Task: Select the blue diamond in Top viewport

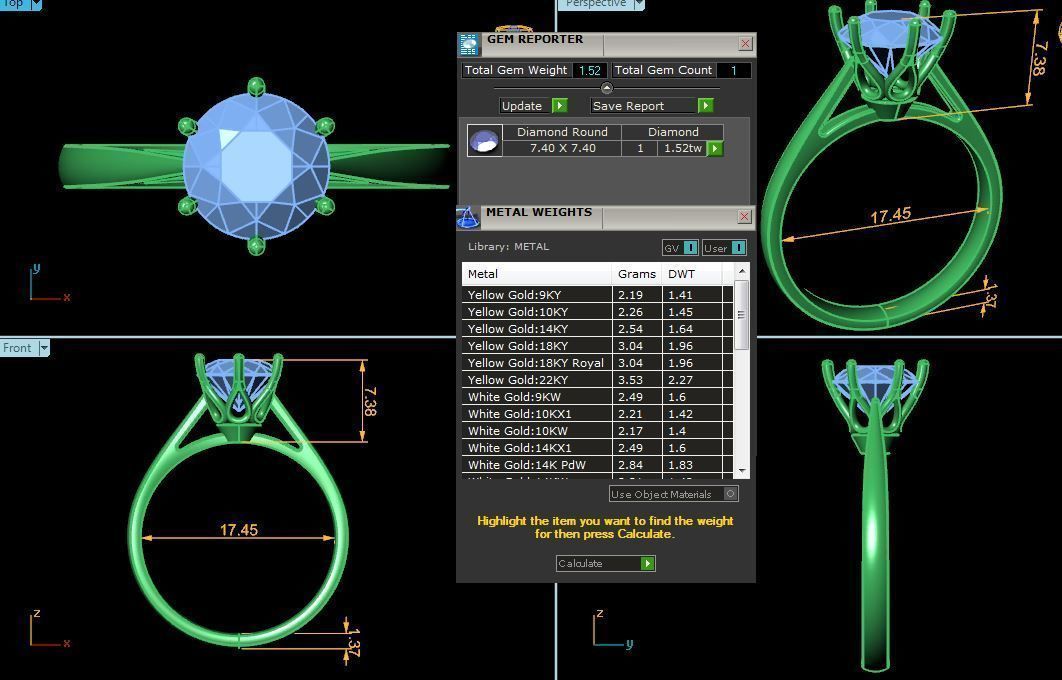Action: tap(256, 166)
